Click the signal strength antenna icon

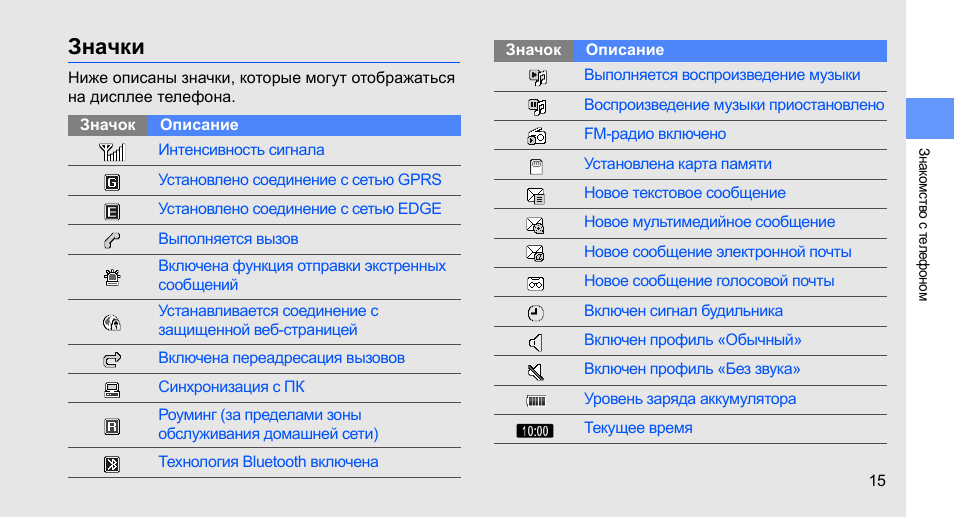pos(111,152)
